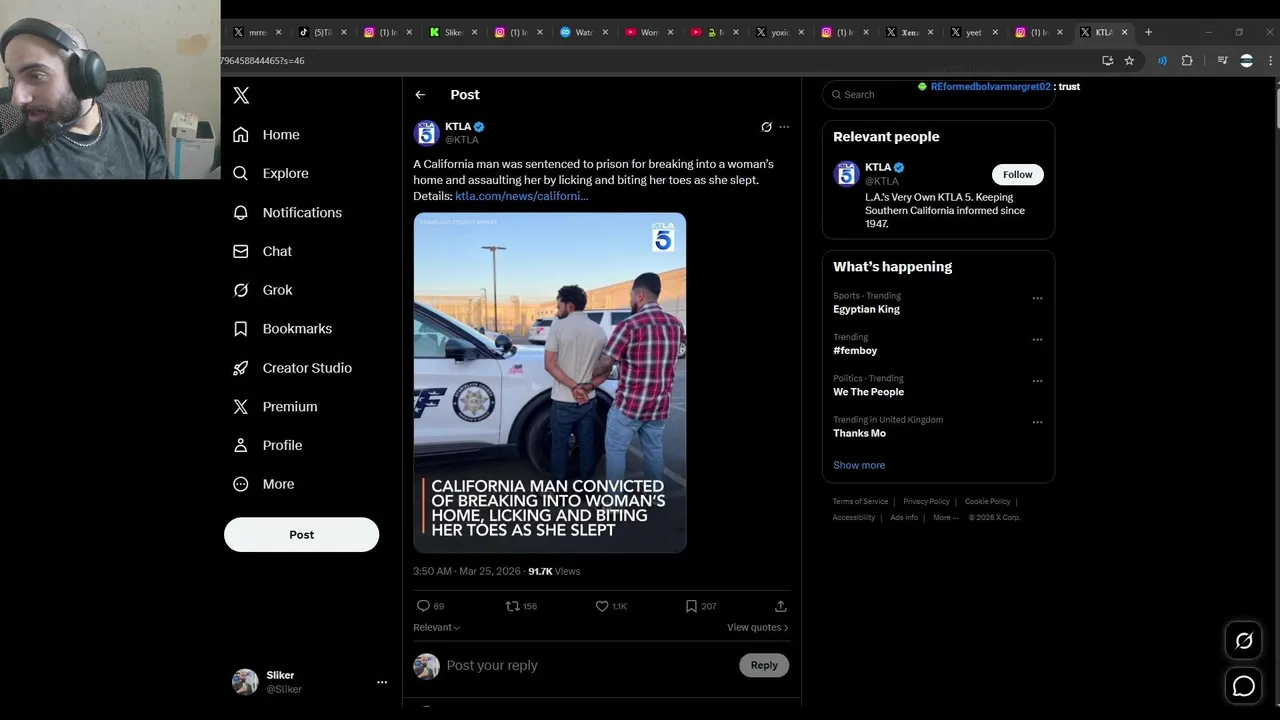Click the X logo in the sidebar
The height and width of the screenshot is (720, 1280).
tap(241, 95)
